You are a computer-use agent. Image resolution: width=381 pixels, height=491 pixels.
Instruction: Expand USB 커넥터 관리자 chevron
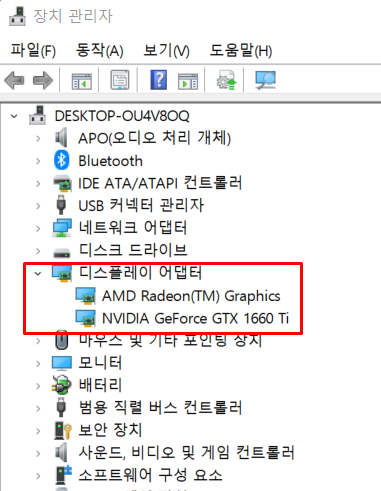tap(38, 206)
